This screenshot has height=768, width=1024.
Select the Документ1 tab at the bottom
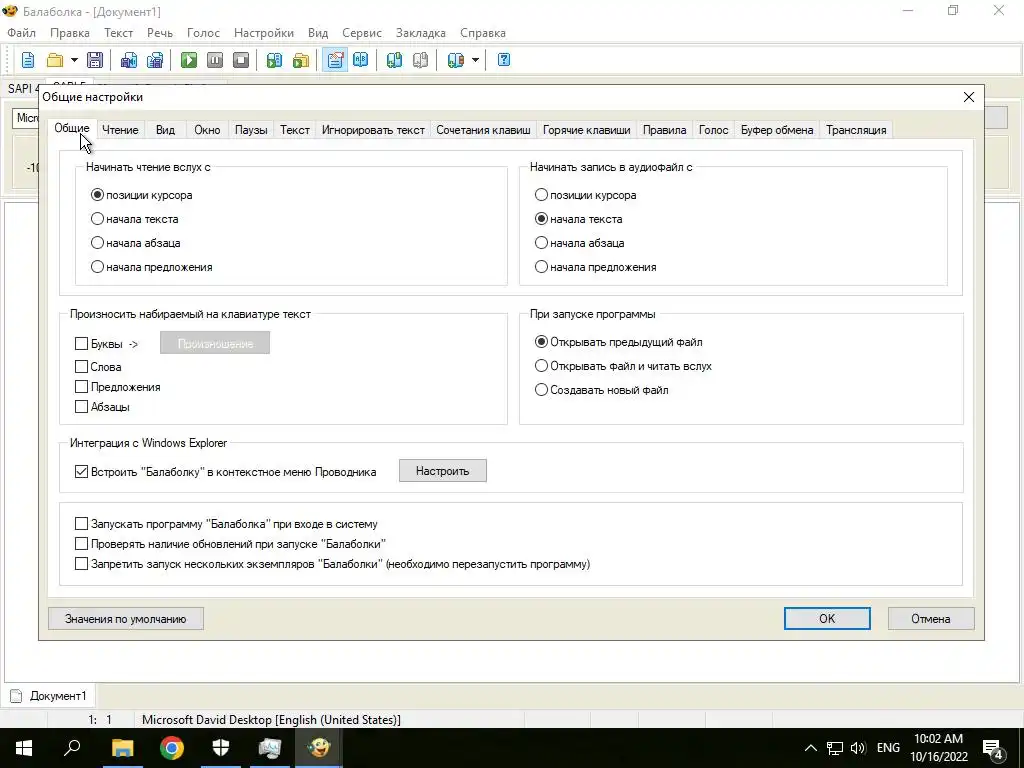coord(49,696)
